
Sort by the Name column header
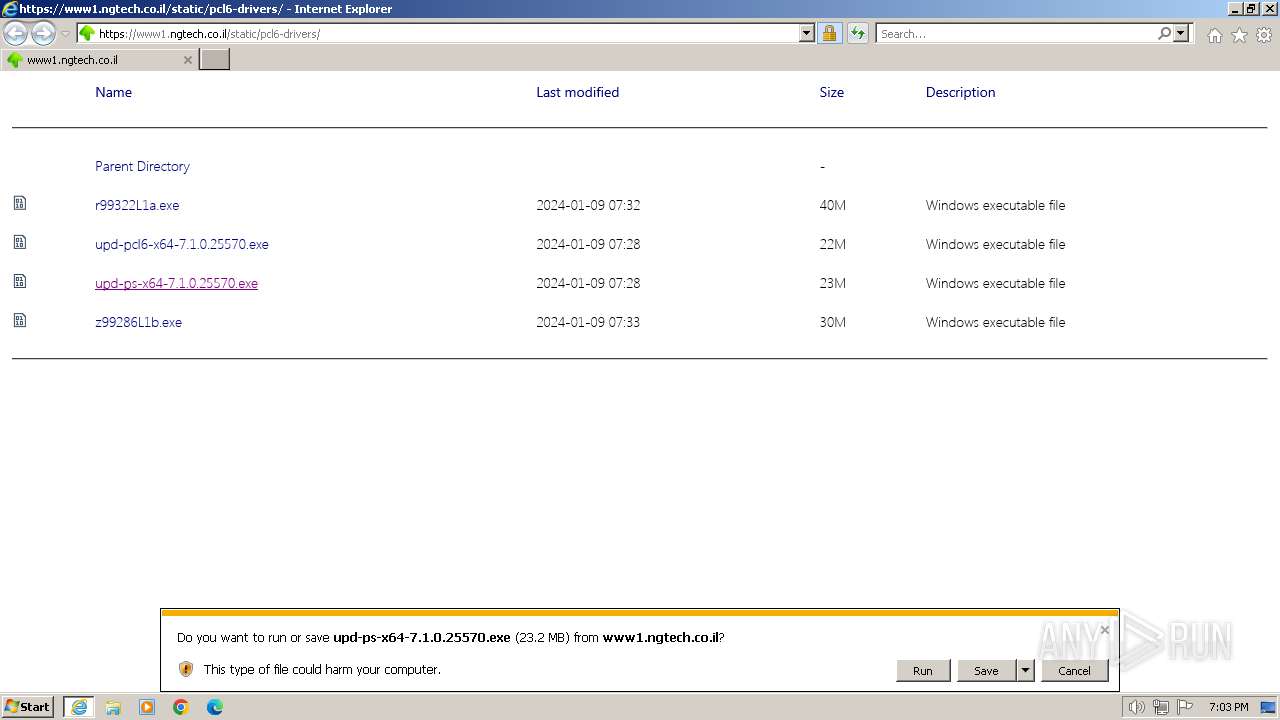pos(113,92)
